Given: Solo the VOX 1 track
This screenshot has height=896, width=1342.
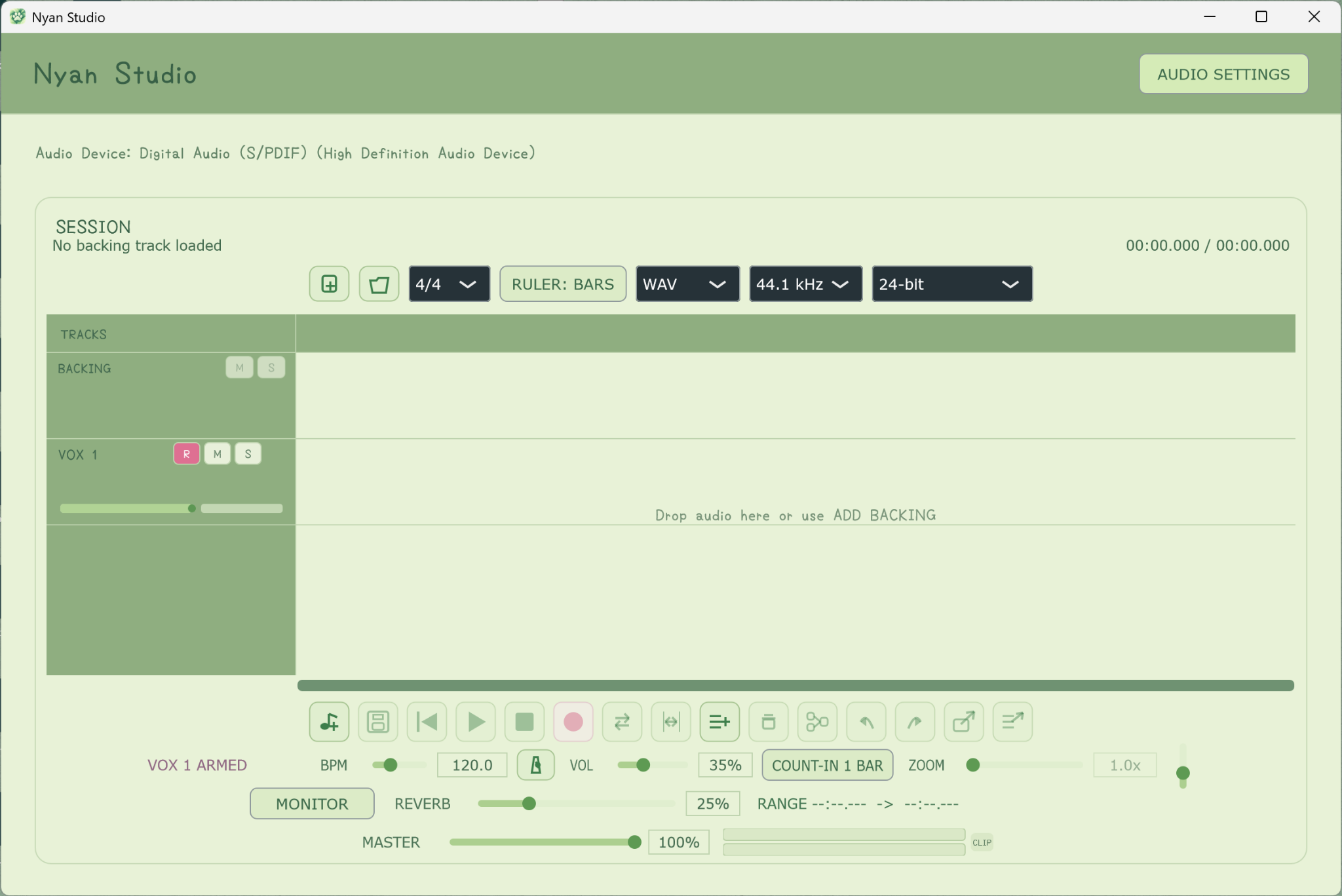Looking at the screenshot, I should click(248, 454).
